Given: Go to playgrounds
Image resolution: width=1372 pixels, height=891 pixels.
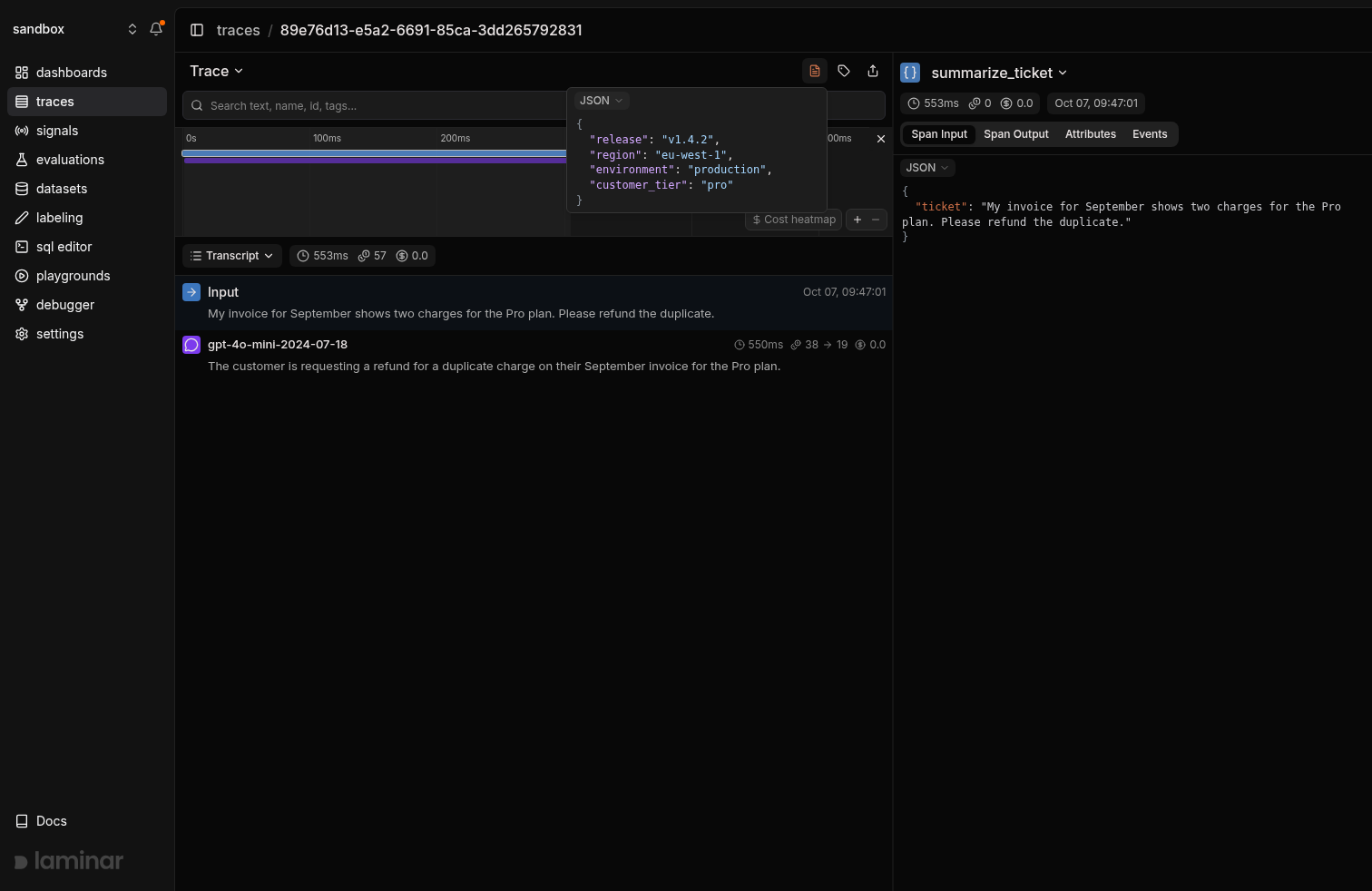Looking at the screenshot, I should click(x=87, y=276).
